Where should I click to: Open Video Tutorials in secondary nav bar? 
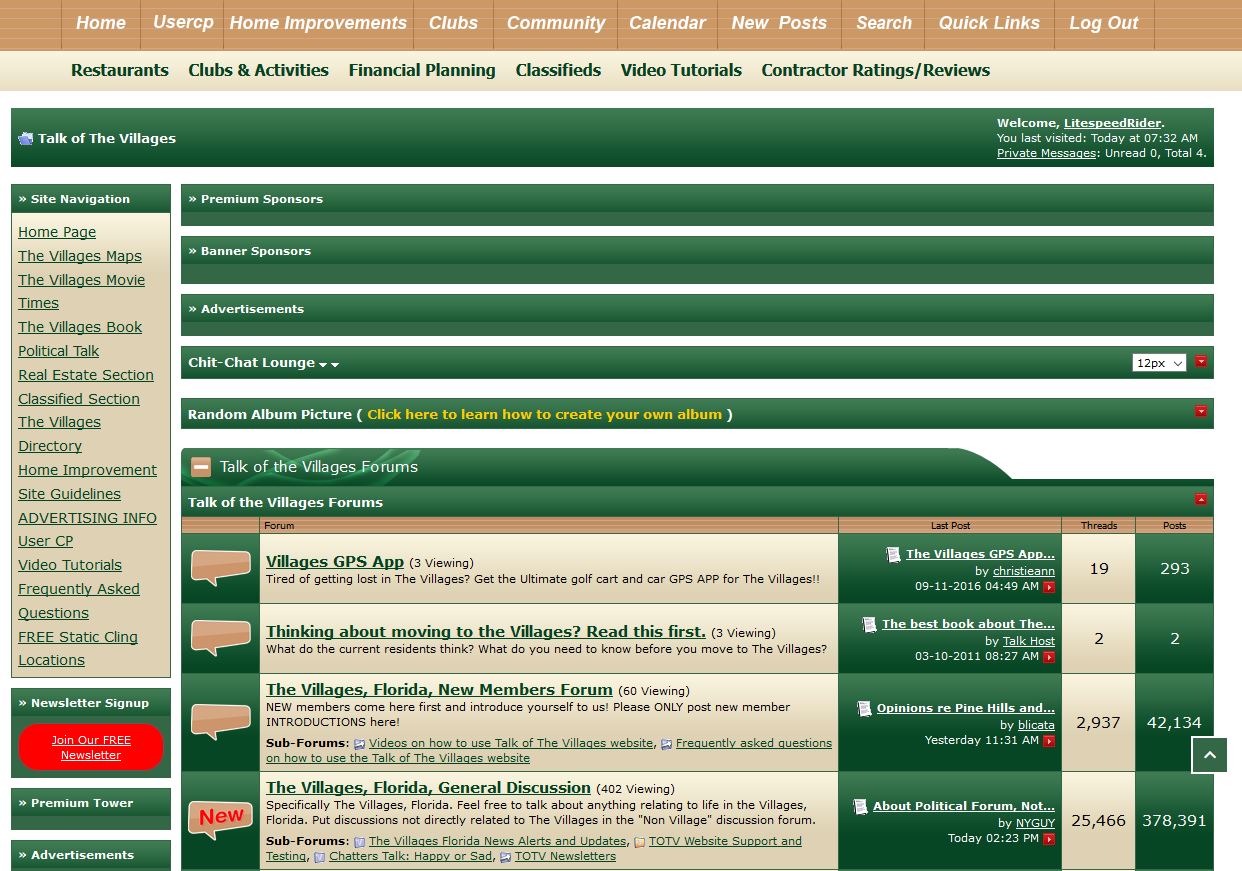[681, 70]
